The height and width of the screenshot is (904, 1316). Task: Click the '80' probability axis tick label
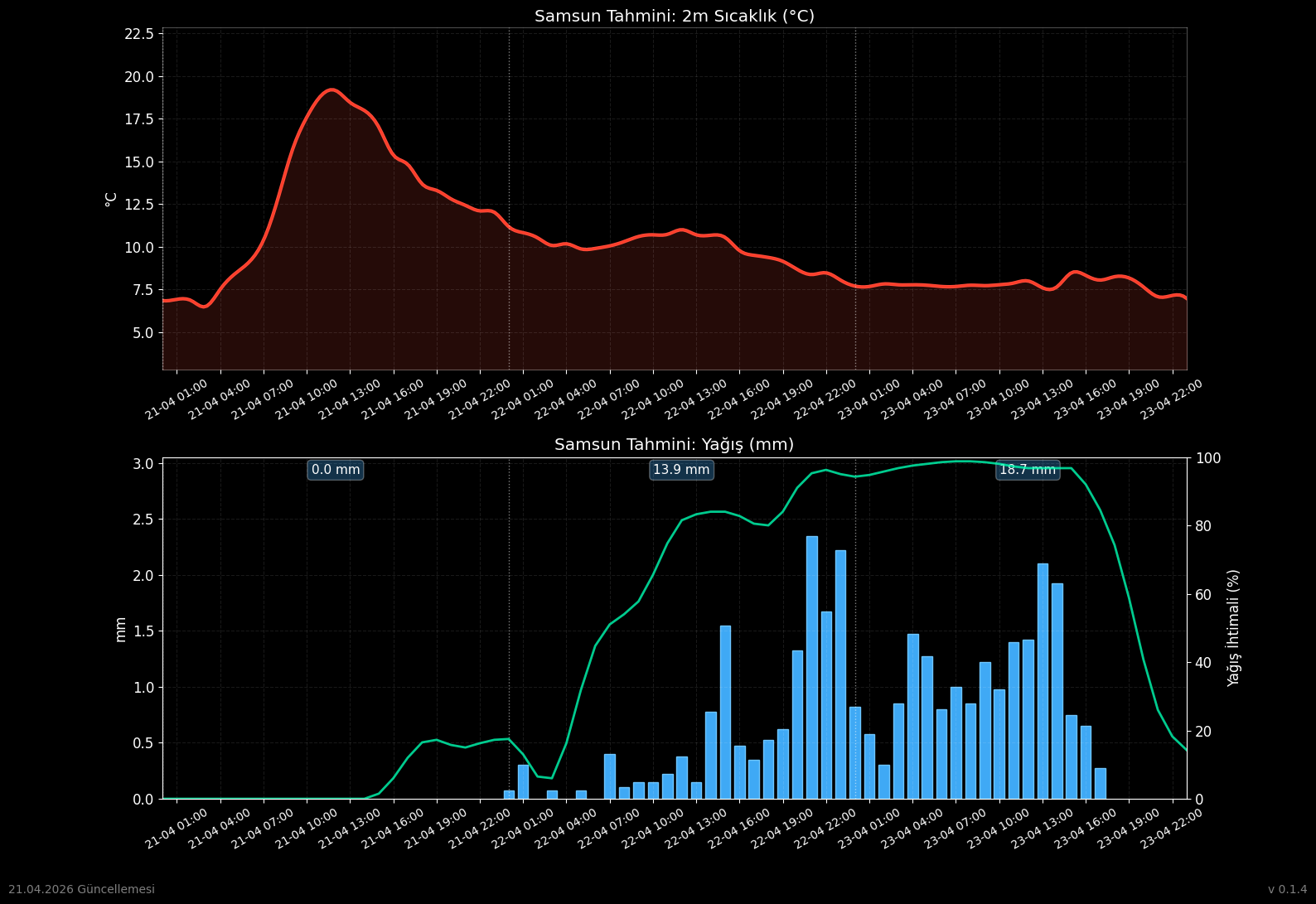click(x=1203, y=526)
